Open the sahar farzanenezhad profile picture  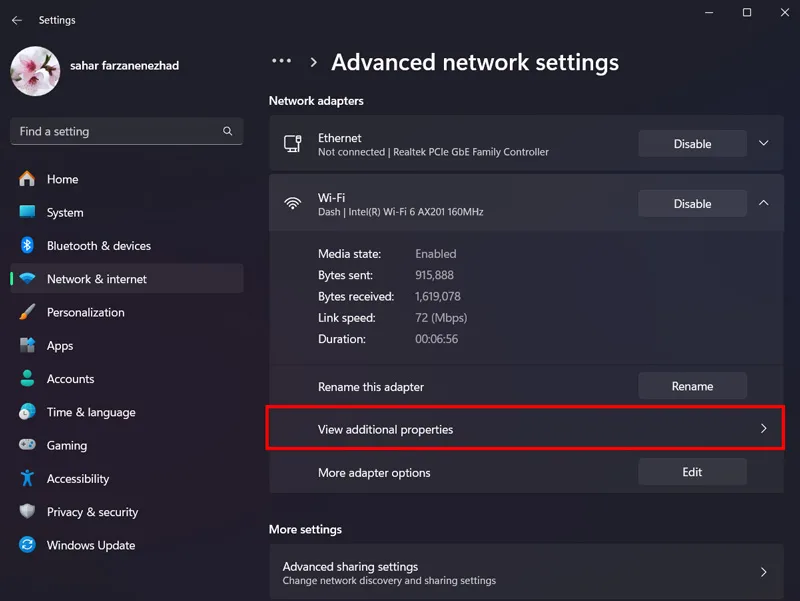35,71
